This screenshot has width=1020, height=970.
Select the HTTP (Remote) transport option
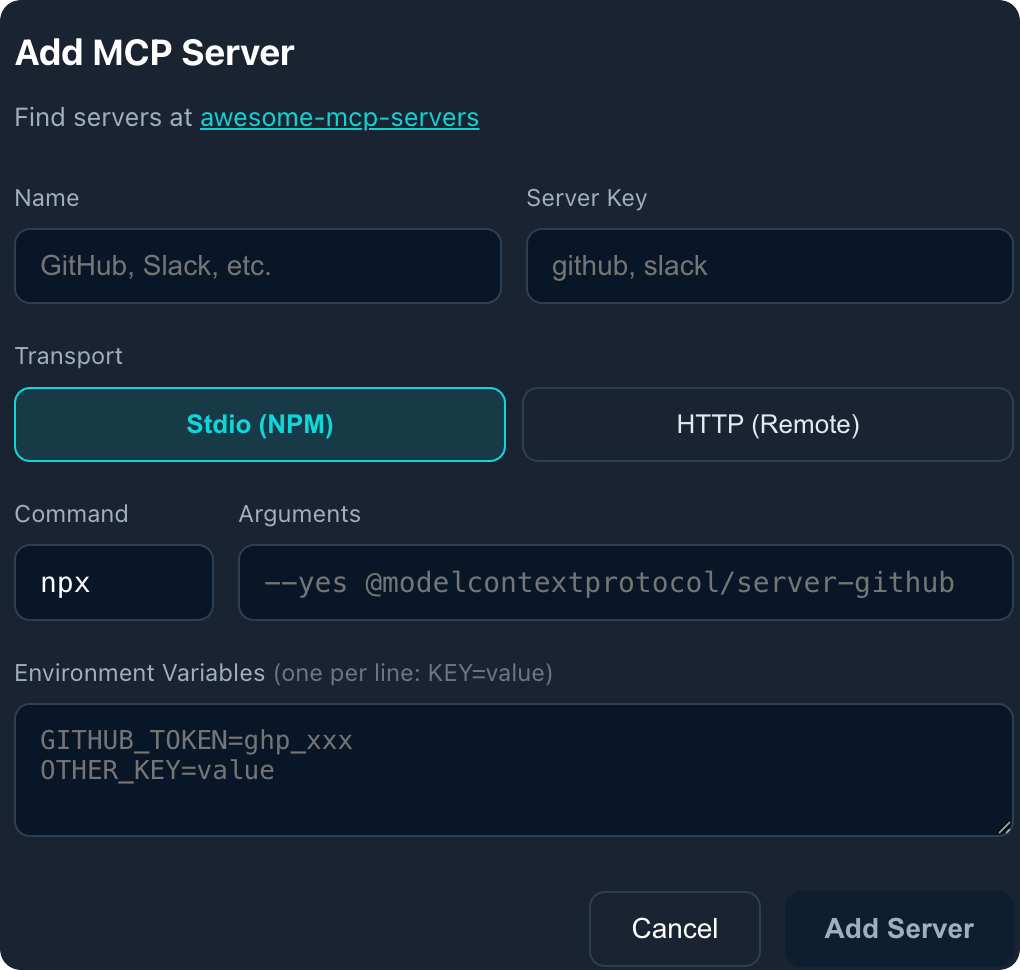tap(767, 424)
